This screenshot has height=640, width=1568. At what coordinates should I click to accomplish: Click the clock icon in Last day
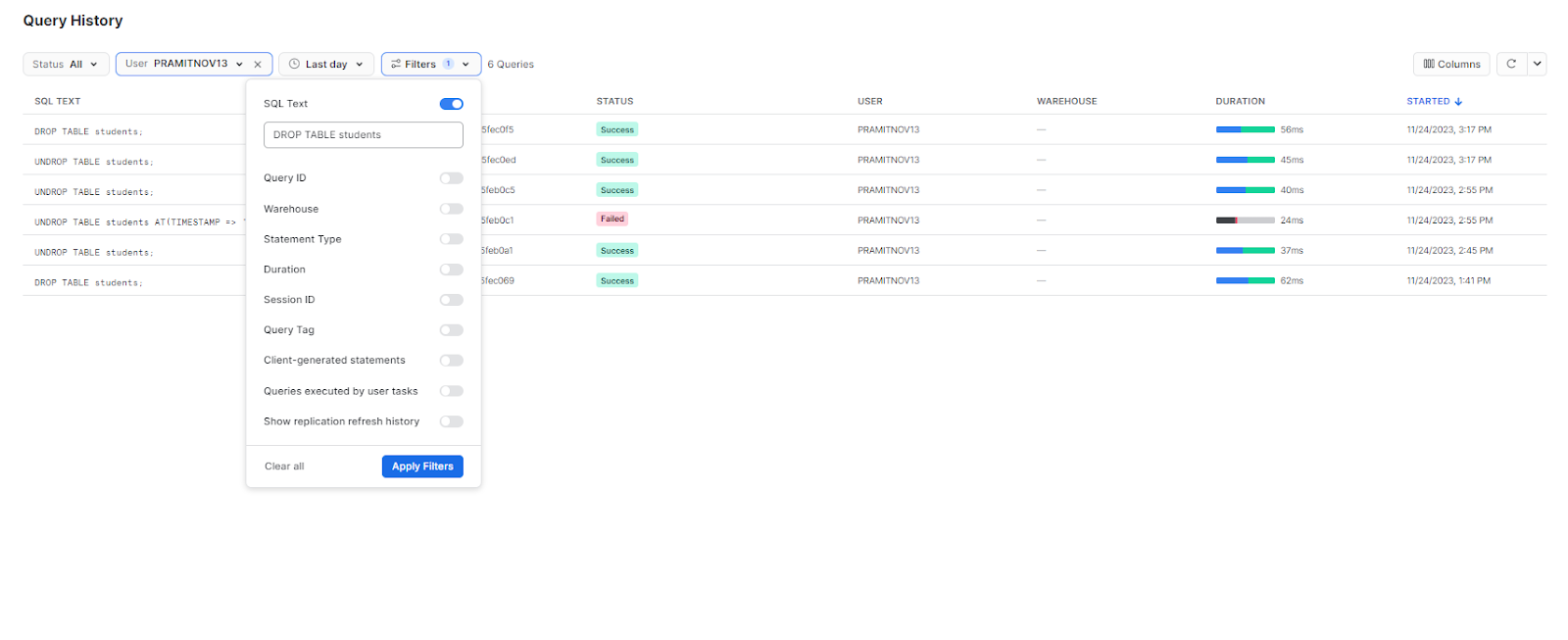(294, 64)
